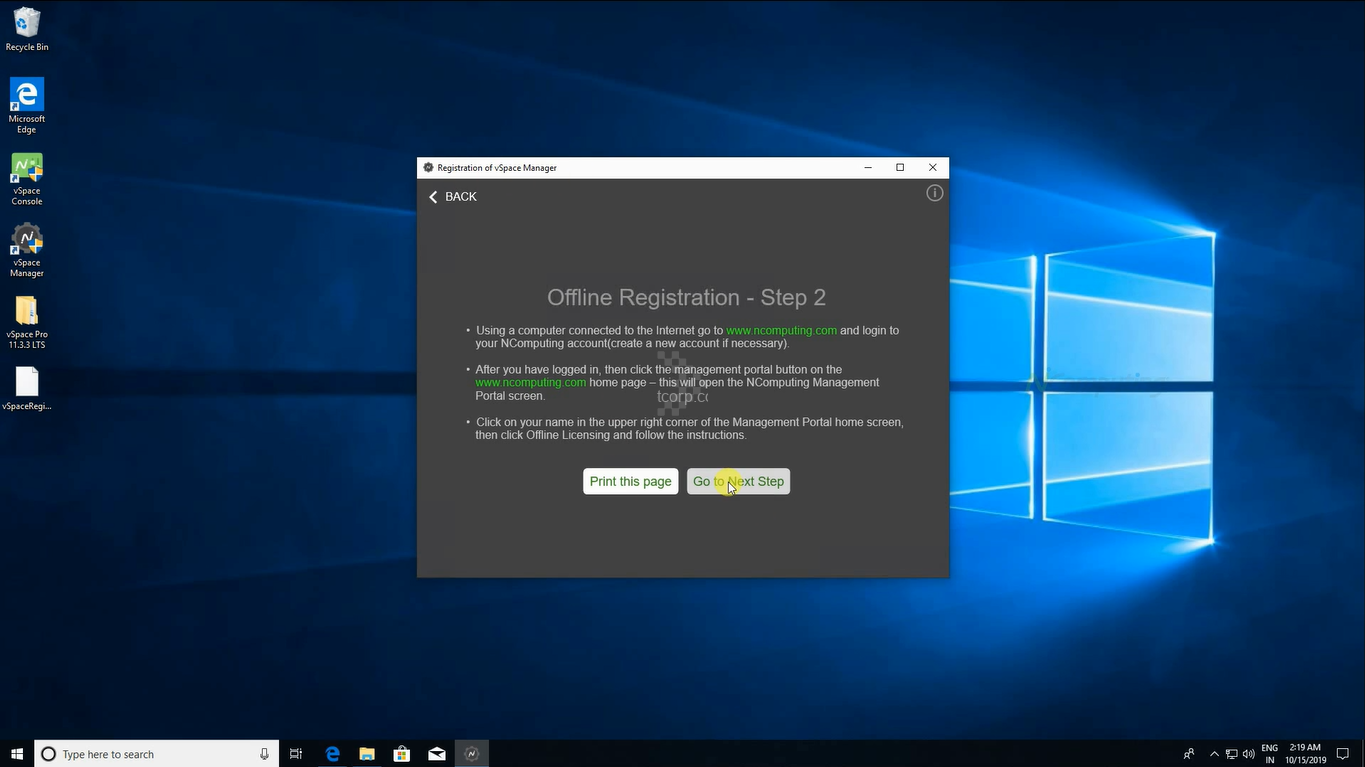This screenshot has width=1365, height=767.
Task: Open vSpace Console desktop shortcut
Action: (x=27, y=179)
